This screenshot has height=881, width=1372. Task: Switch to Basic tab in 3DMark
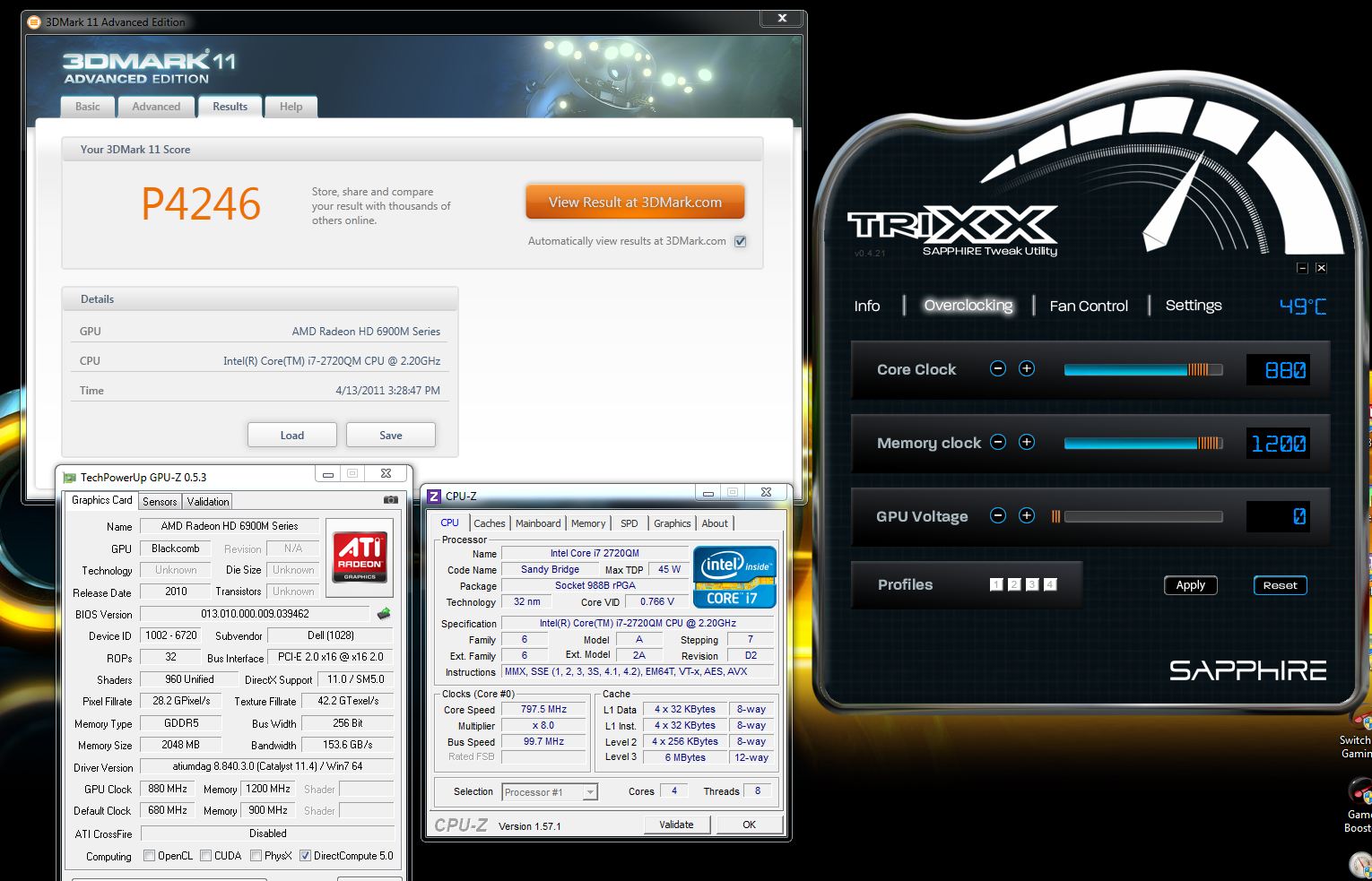[x=88, y=107]
